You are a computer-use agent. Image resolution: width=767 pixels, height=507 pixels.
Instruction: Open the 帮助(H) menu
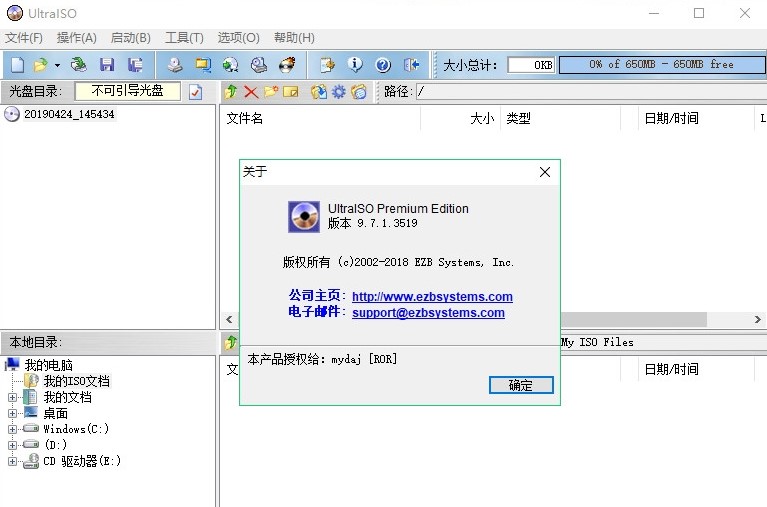(294, 38)
